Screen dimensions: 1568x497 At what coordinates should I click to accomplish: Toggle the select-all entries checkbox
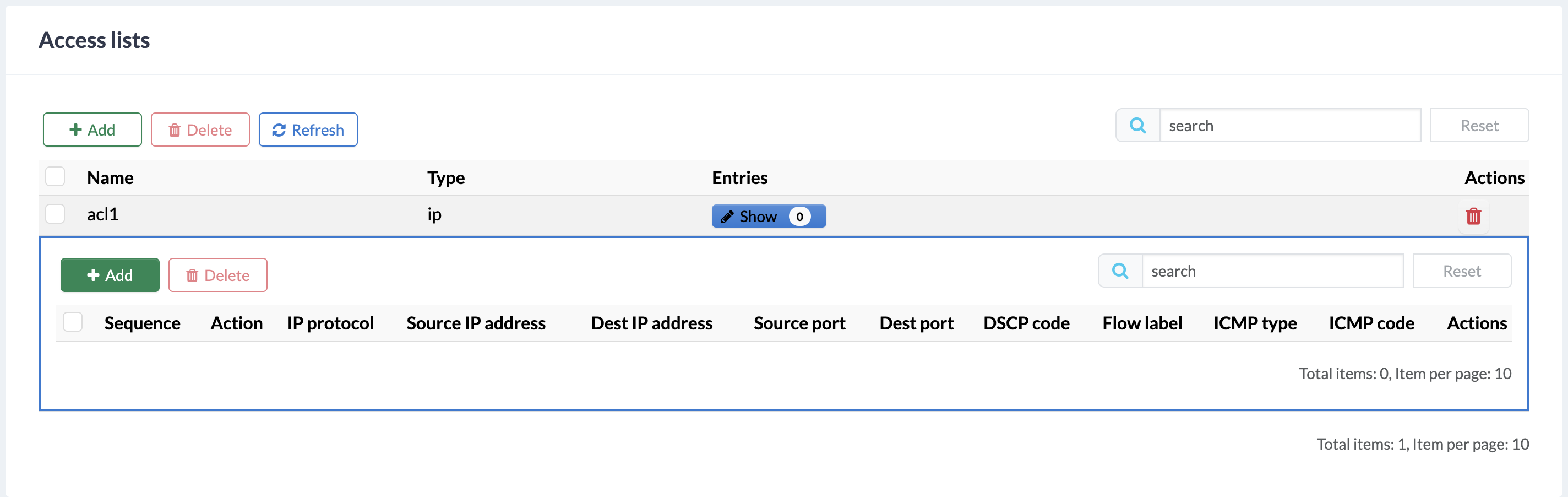73,322
